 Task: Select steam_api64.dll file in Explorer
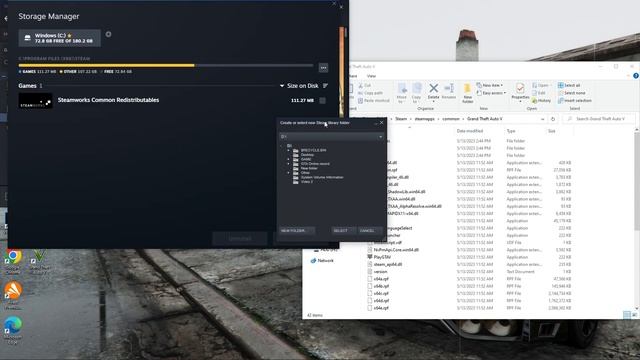tap(388, 264)
